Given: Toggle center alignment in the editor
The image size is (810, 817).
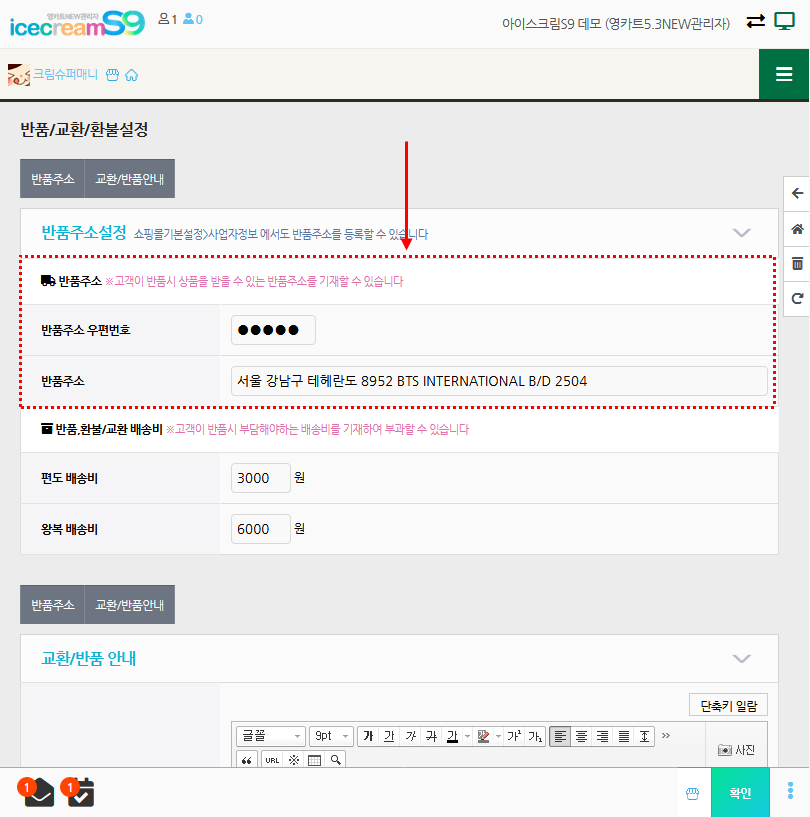Looking at the screenshot, I should click(x=581, y=736).
